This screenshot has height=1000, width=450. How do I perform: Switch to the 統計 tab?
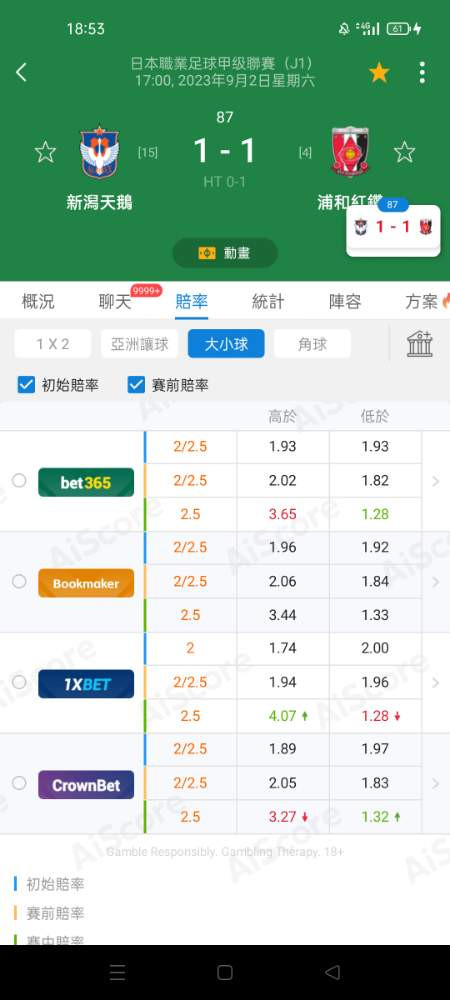(x=268, y=301)
